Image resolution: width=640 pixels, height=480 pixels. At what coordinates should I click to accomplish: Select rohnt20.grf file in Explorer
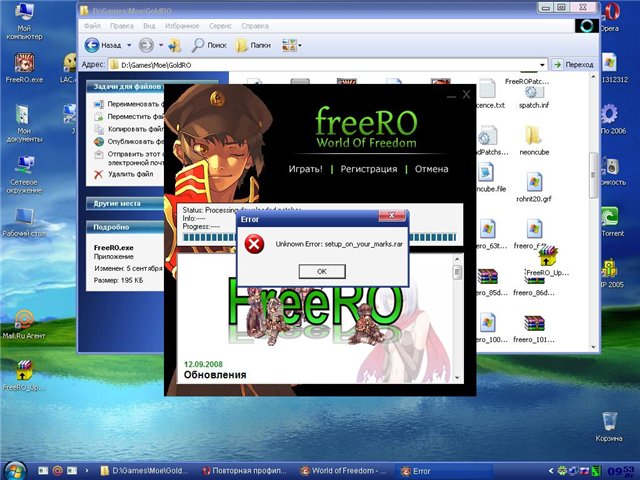tap(534, 188)
